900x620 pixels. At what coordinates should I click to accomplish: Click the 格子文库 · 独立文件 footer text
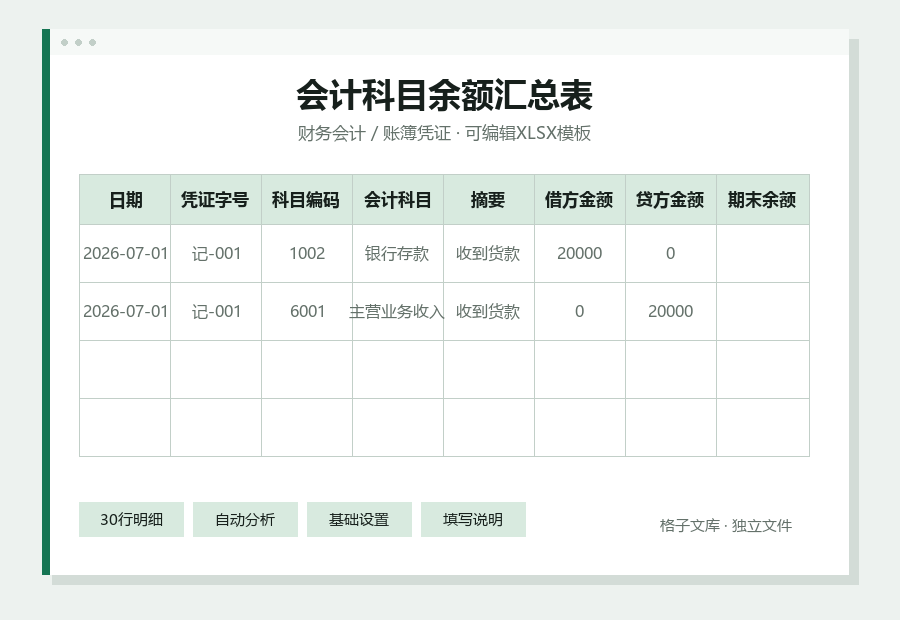pyautogui.click(x=726, y=525)
